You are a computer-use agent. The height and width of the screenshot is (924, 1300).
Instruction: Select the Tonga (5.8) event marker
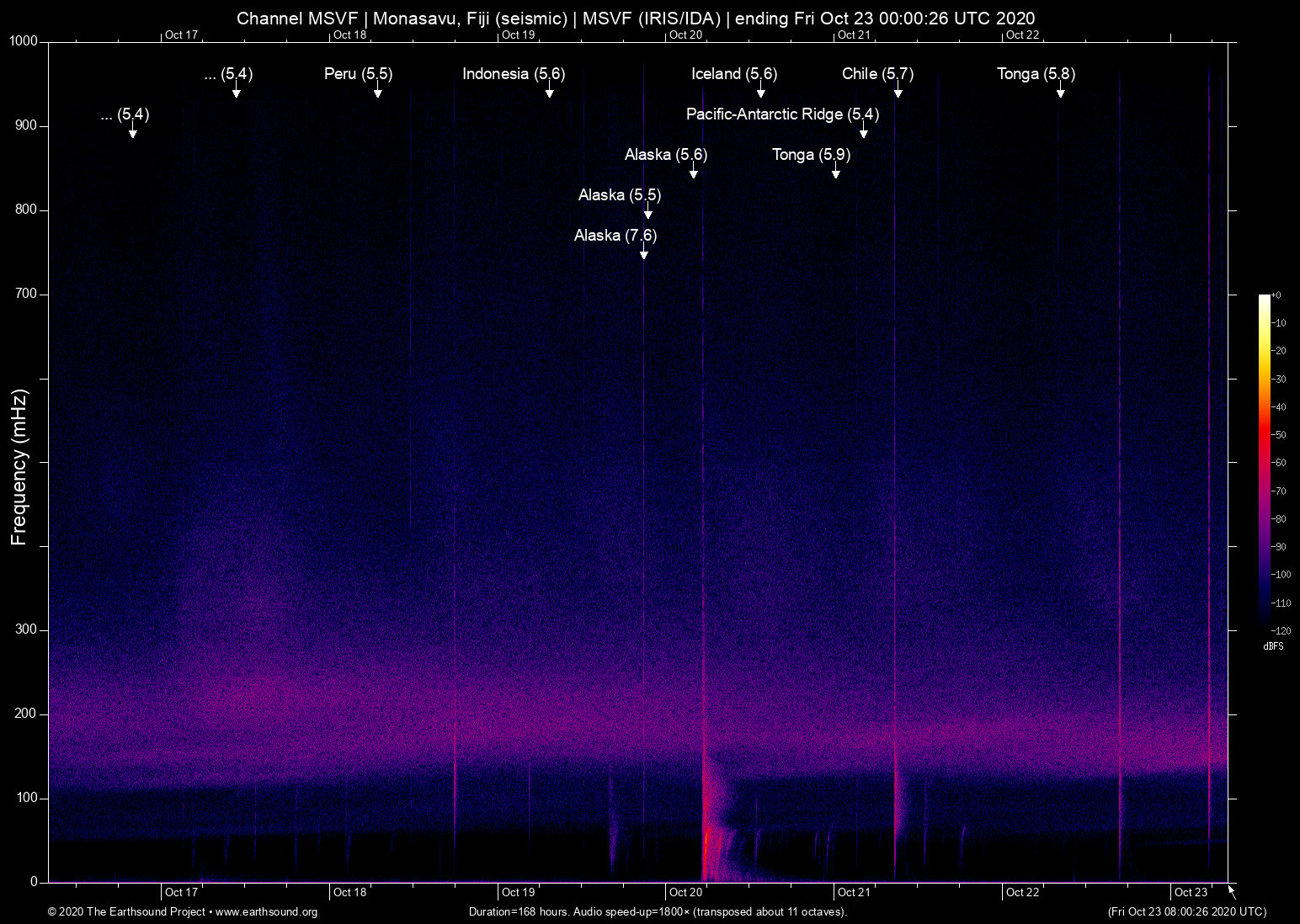coord(1036,74)
